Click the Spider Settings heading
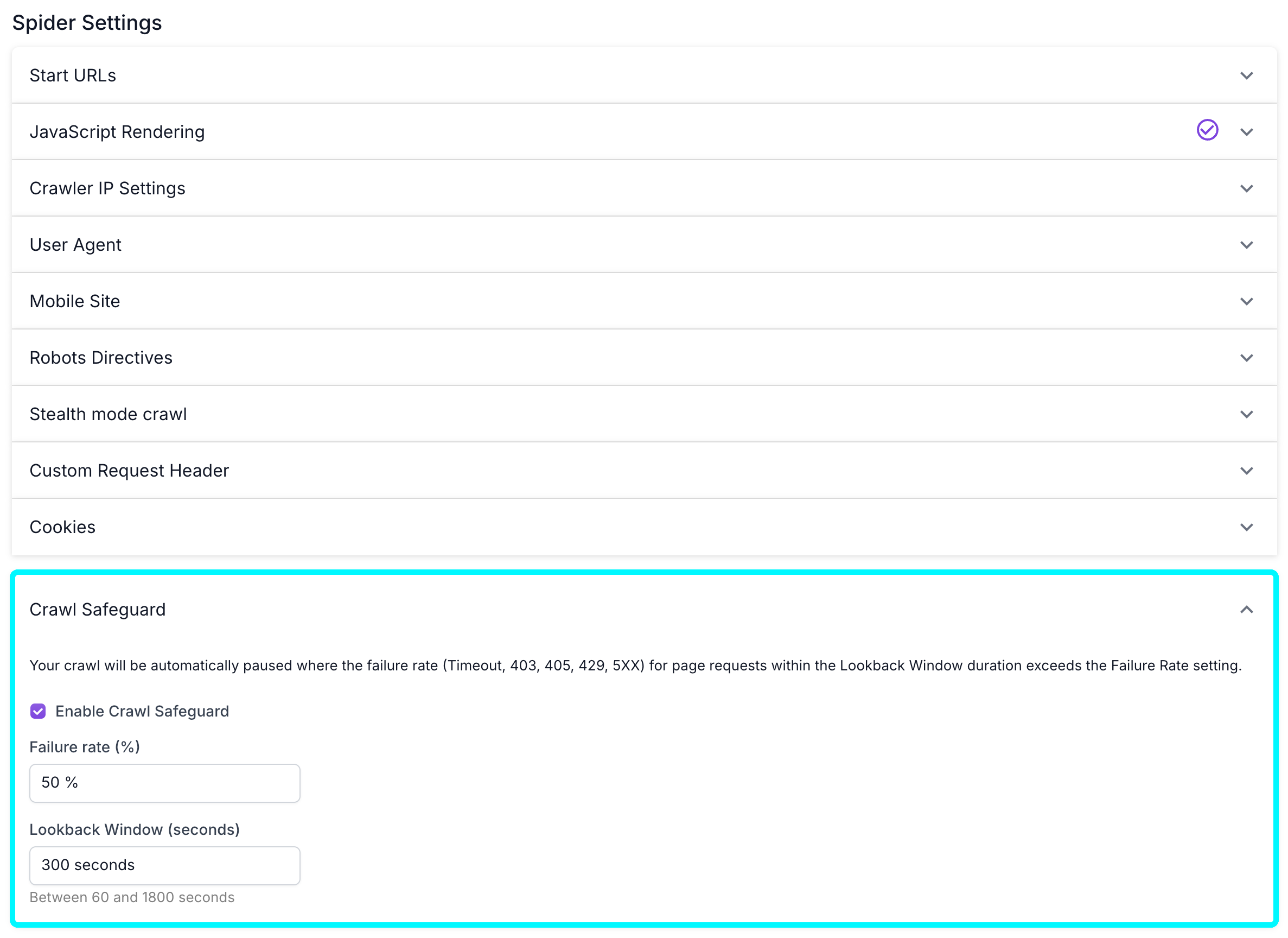 click(87, 23)
